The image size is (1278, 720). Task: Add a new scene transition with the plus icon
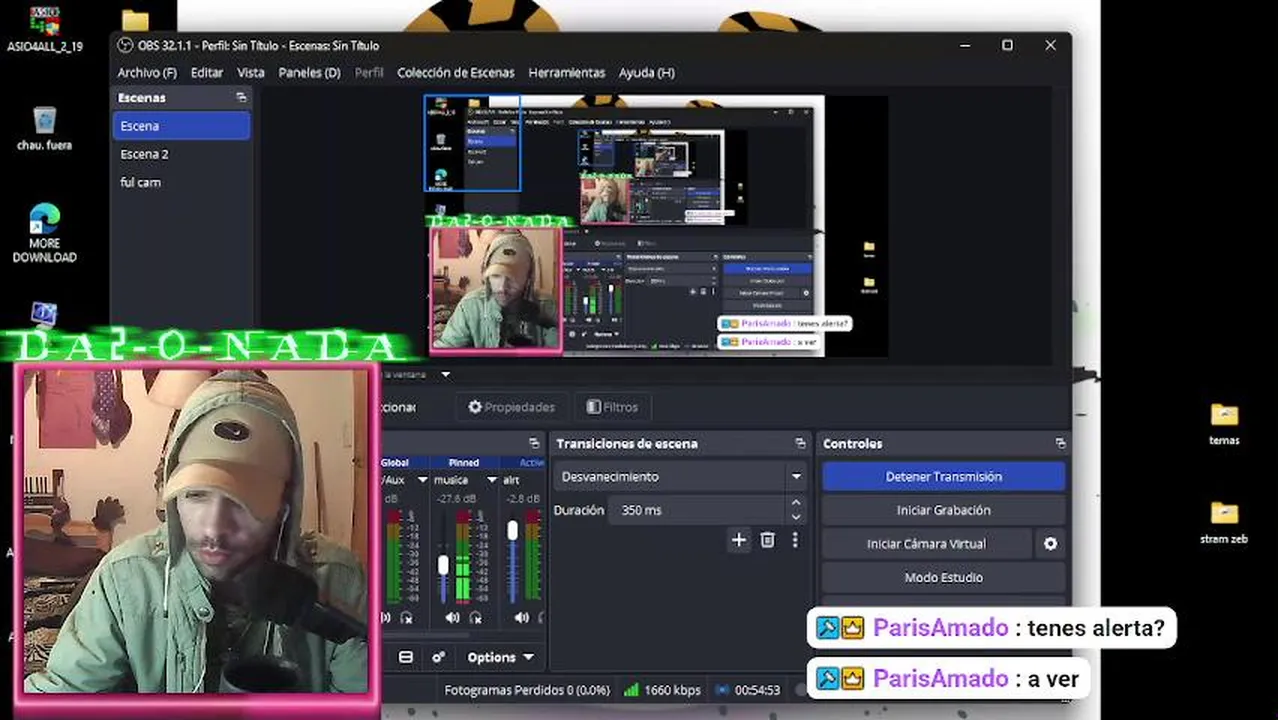click(x=738, y=540)
